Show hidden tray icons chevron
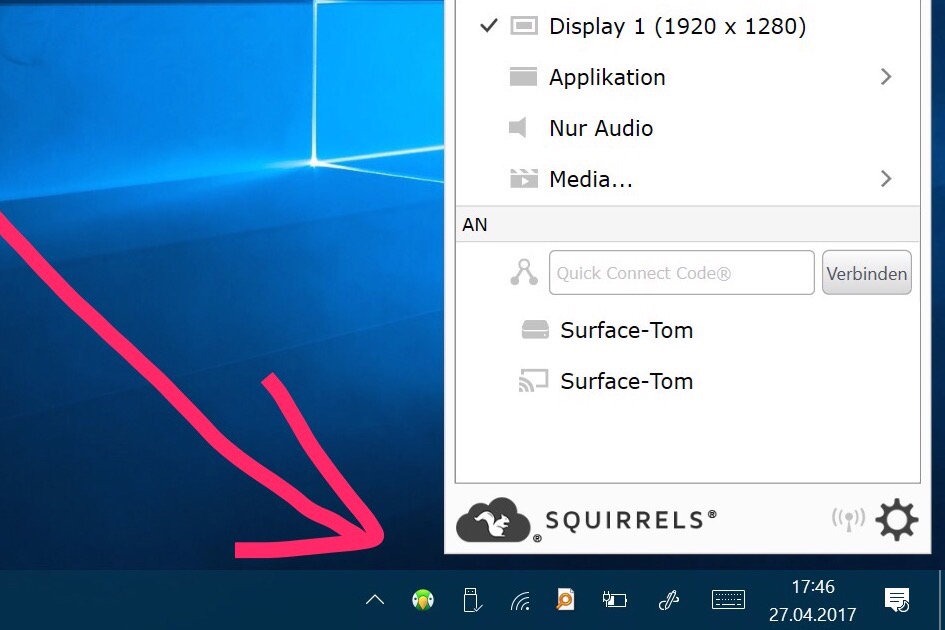 click(x=375, y=600)
